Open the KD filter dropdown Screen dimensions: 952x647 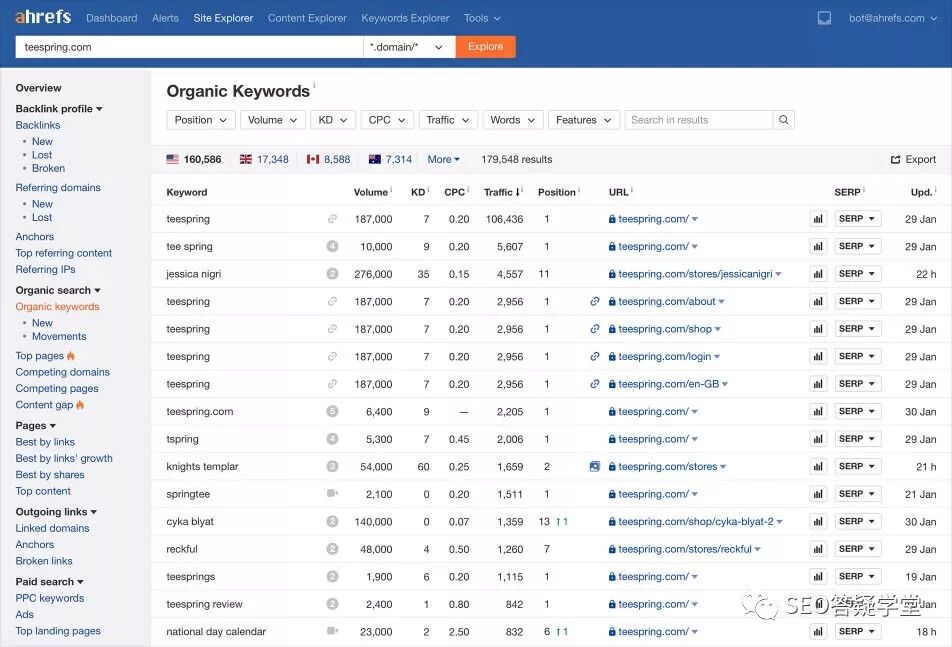333,120
